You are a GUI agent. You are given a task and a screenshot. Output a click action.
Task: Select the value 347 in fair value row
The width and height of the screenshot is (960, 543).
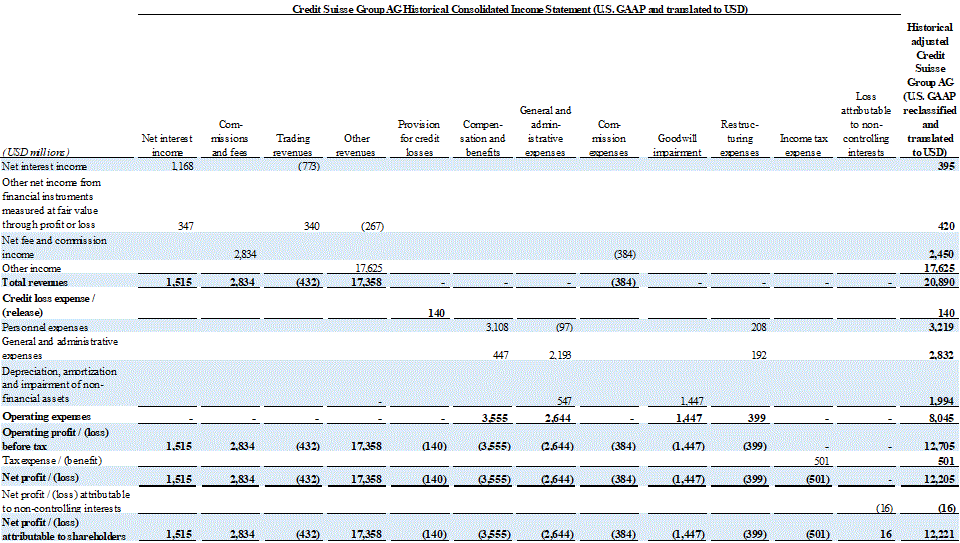pyautogui.click(x=186, y=226)
